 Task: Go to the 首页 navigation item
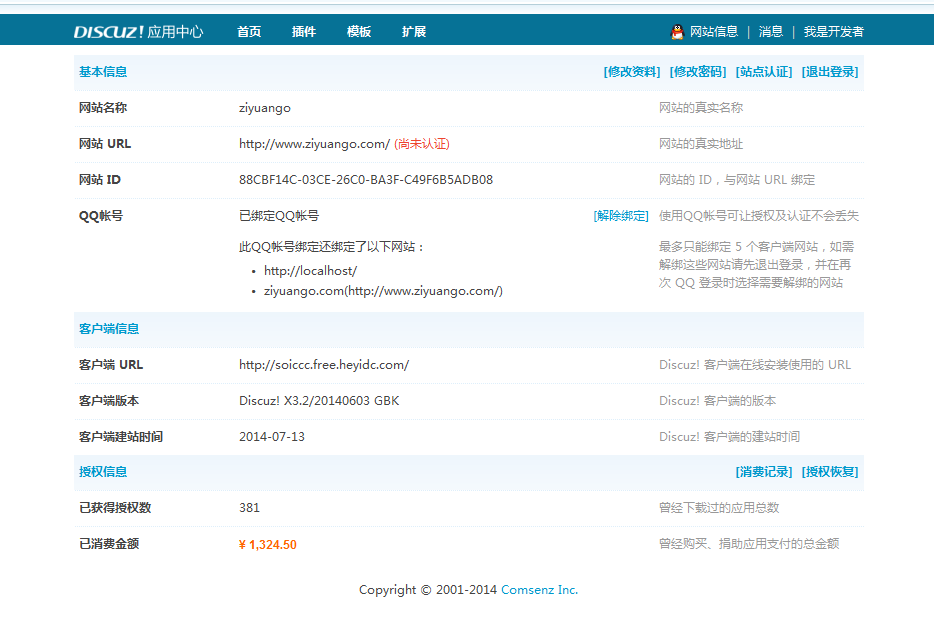pos(249,31)
